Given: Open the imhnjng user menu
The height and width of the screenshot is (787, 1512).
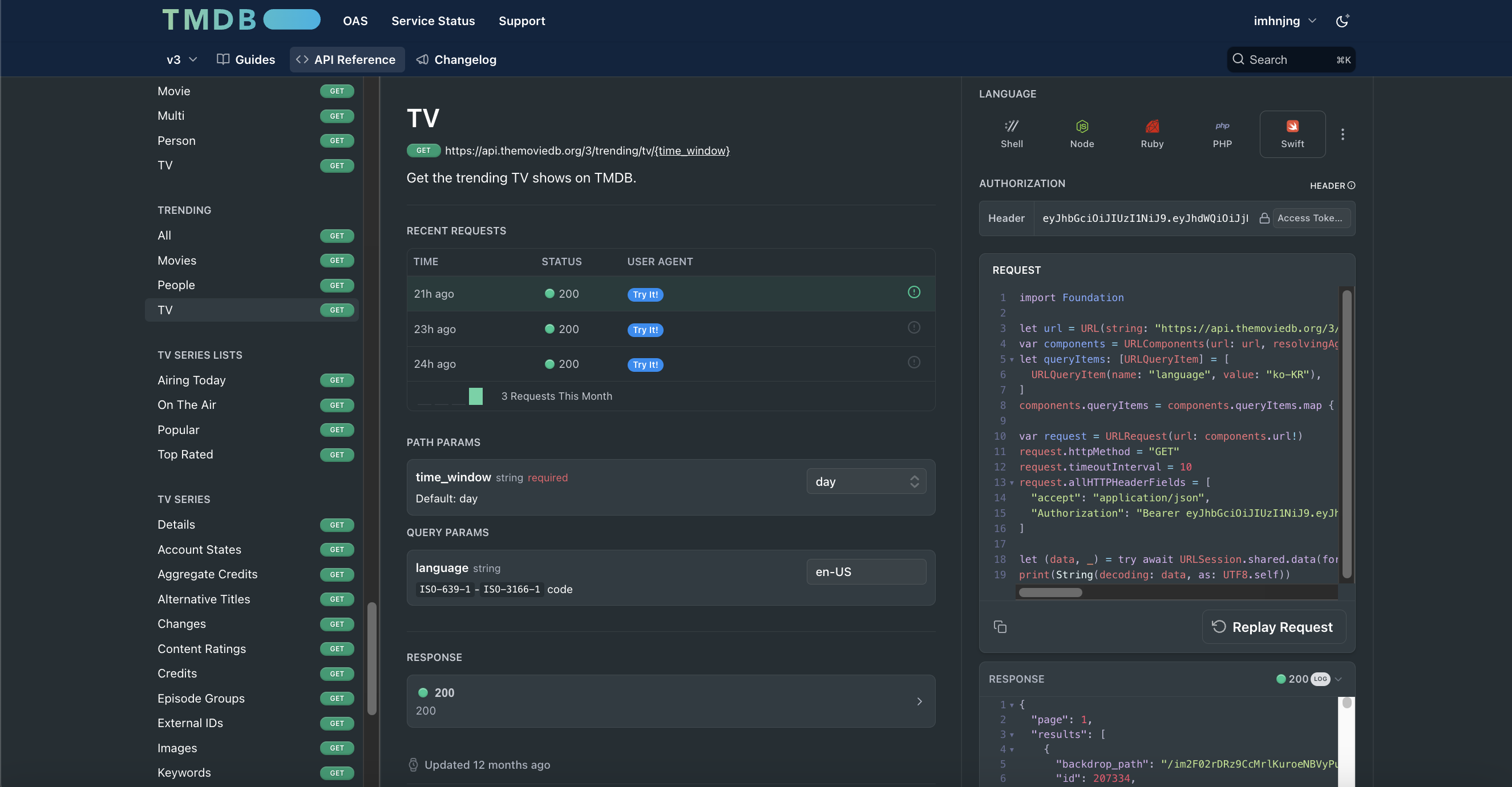Looking at the screenshot, I should (1285, 21).
